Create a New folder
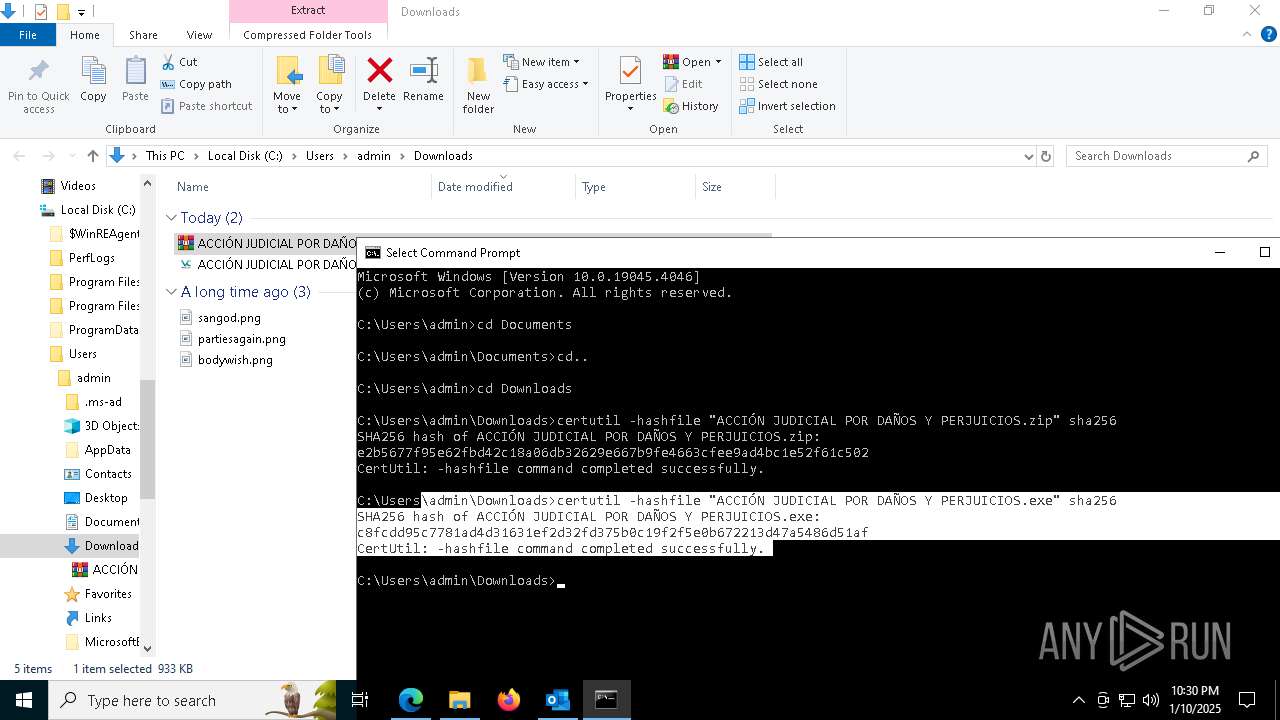The width and height of the screenshot is (1280, 720). point(478,85)
